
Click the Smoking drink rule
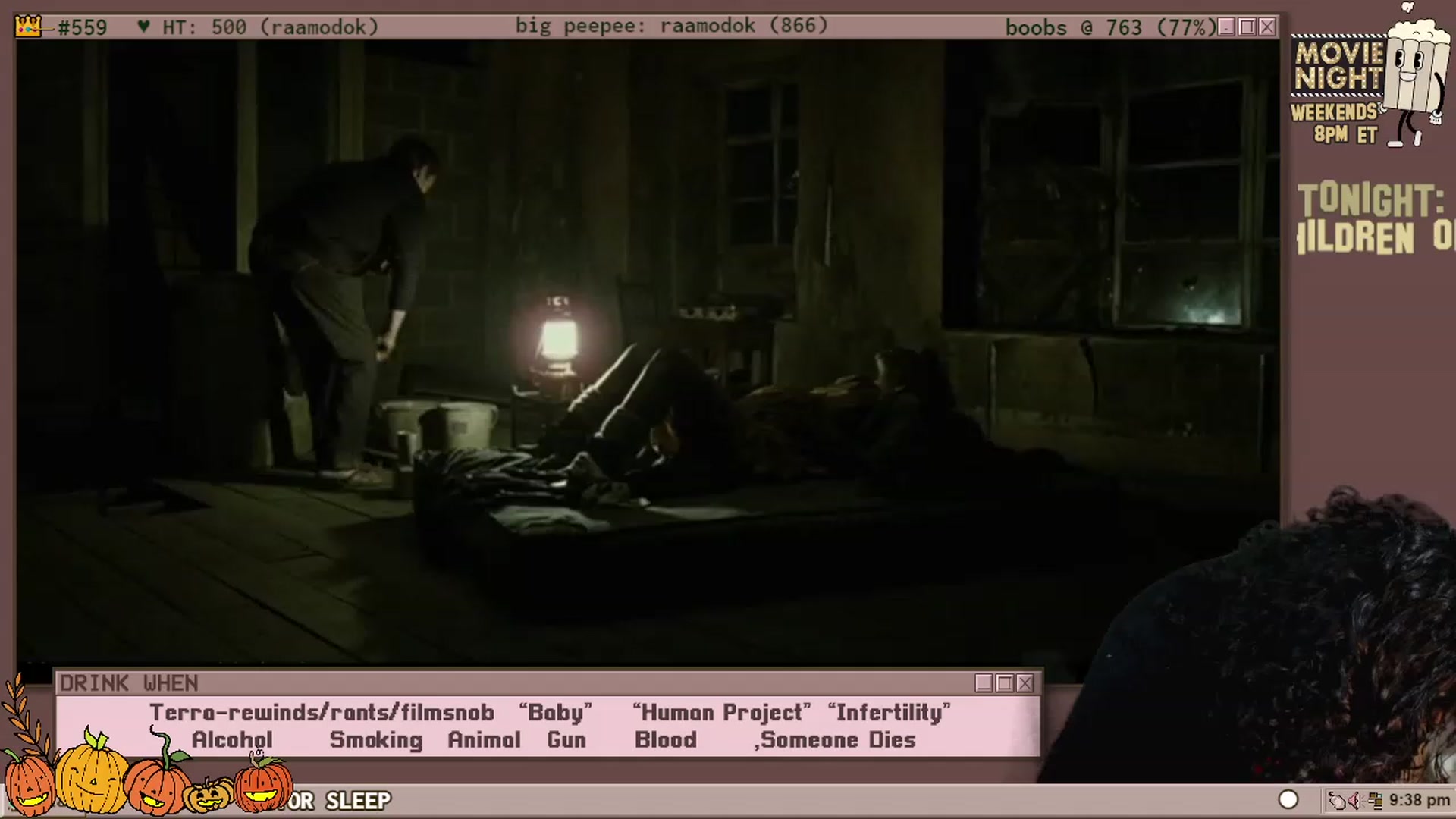(x=376, y=740)
